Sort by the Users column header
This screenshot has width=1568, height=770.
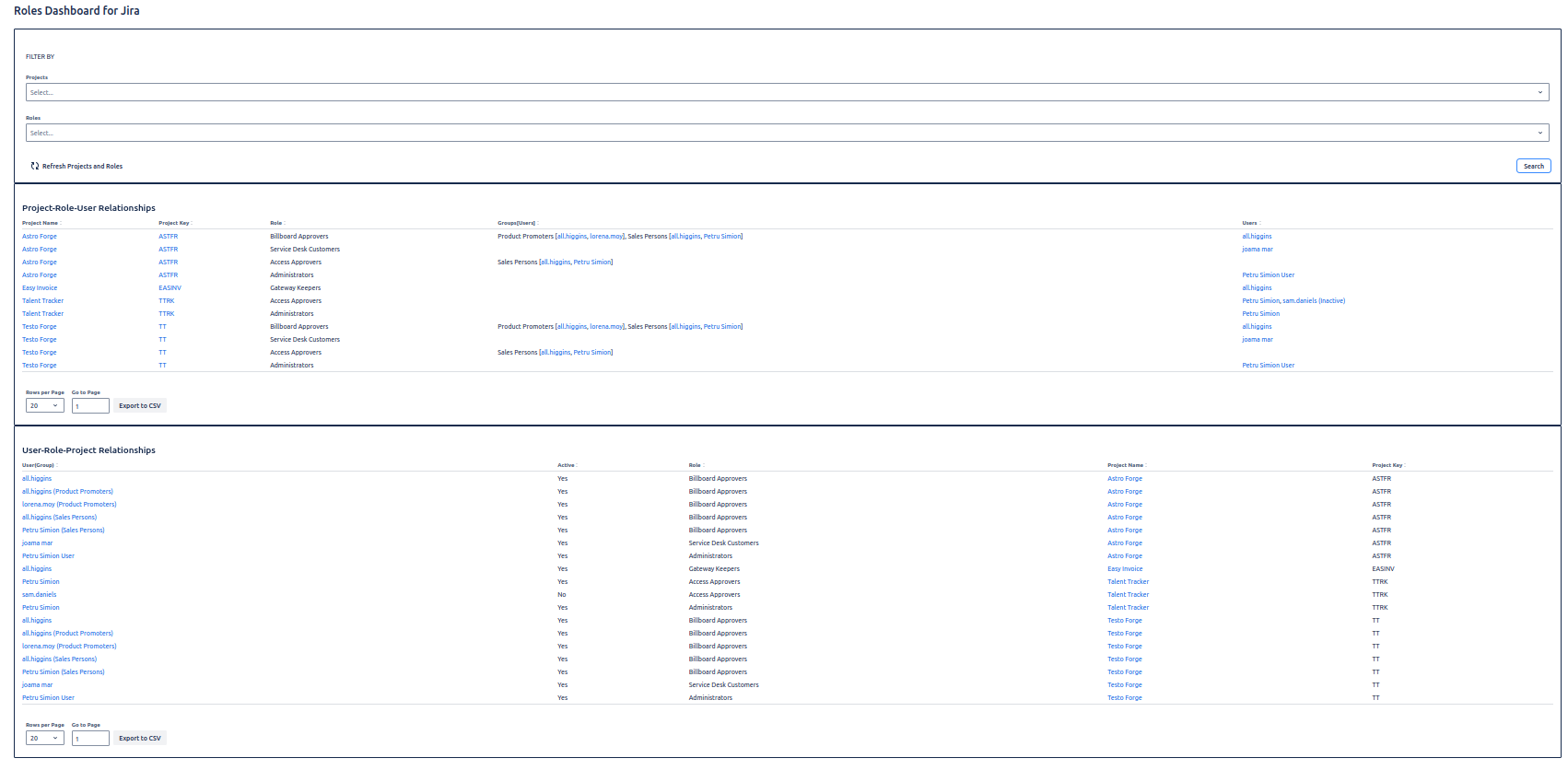pyautogui.click(x=1249, y=223)
